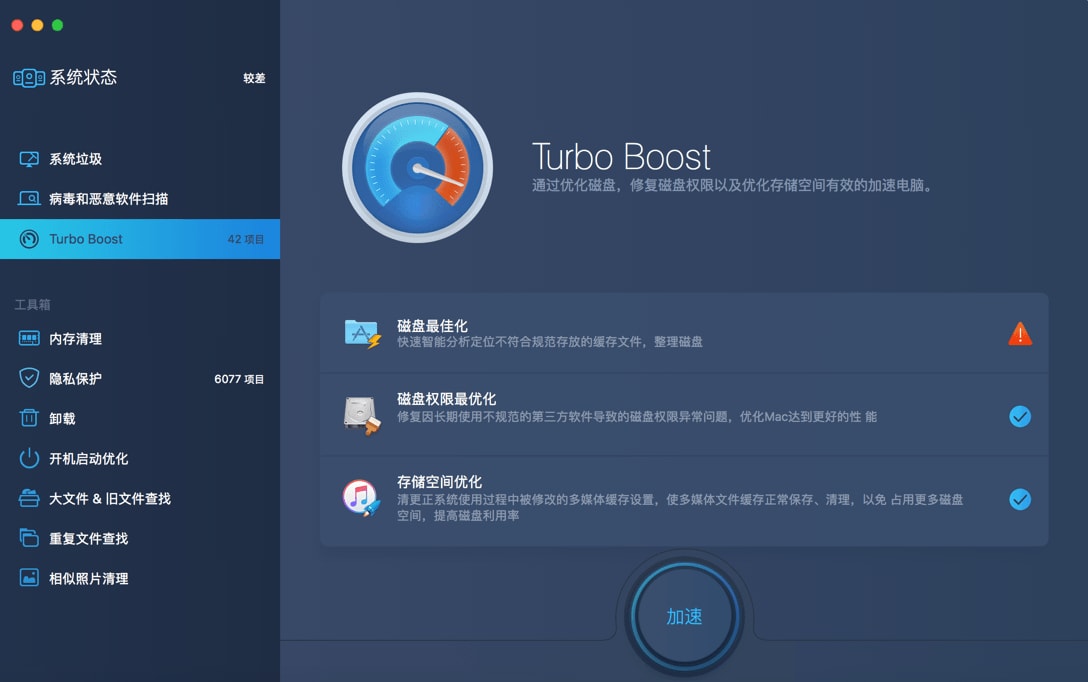The height and width of the screenshot is (682, 1088).
Task: Click the Turbo Boost heading
Action: point(621,157)
